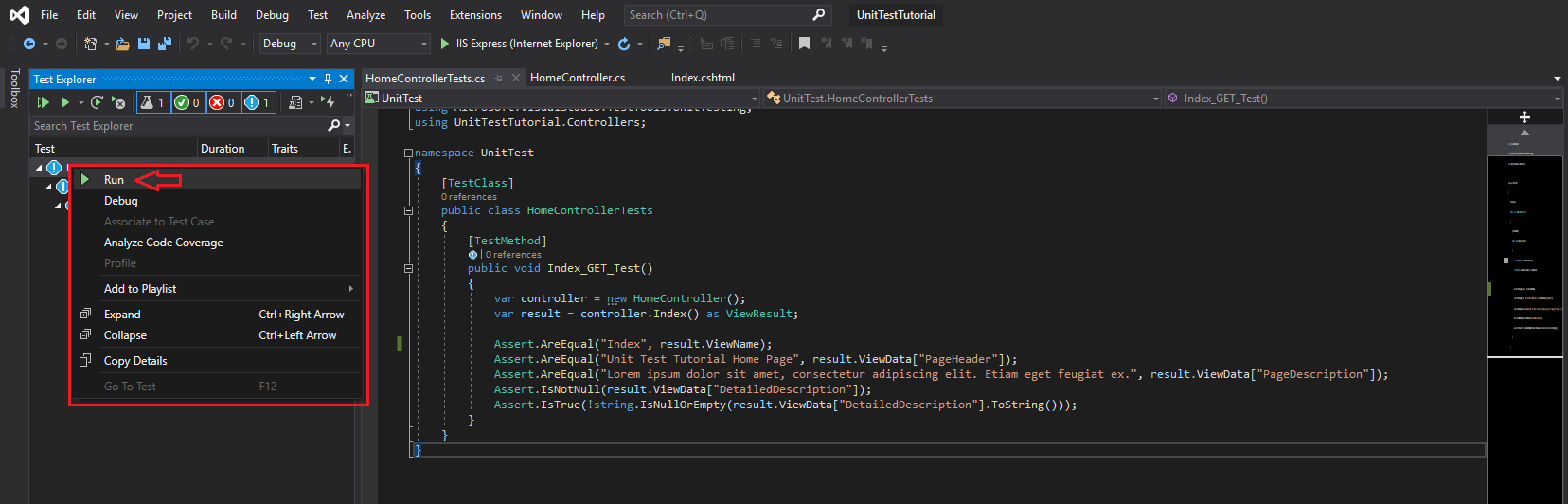1568x504 pixels.
Task: Click the Undo arrow icon
Action: coord(193,44)
